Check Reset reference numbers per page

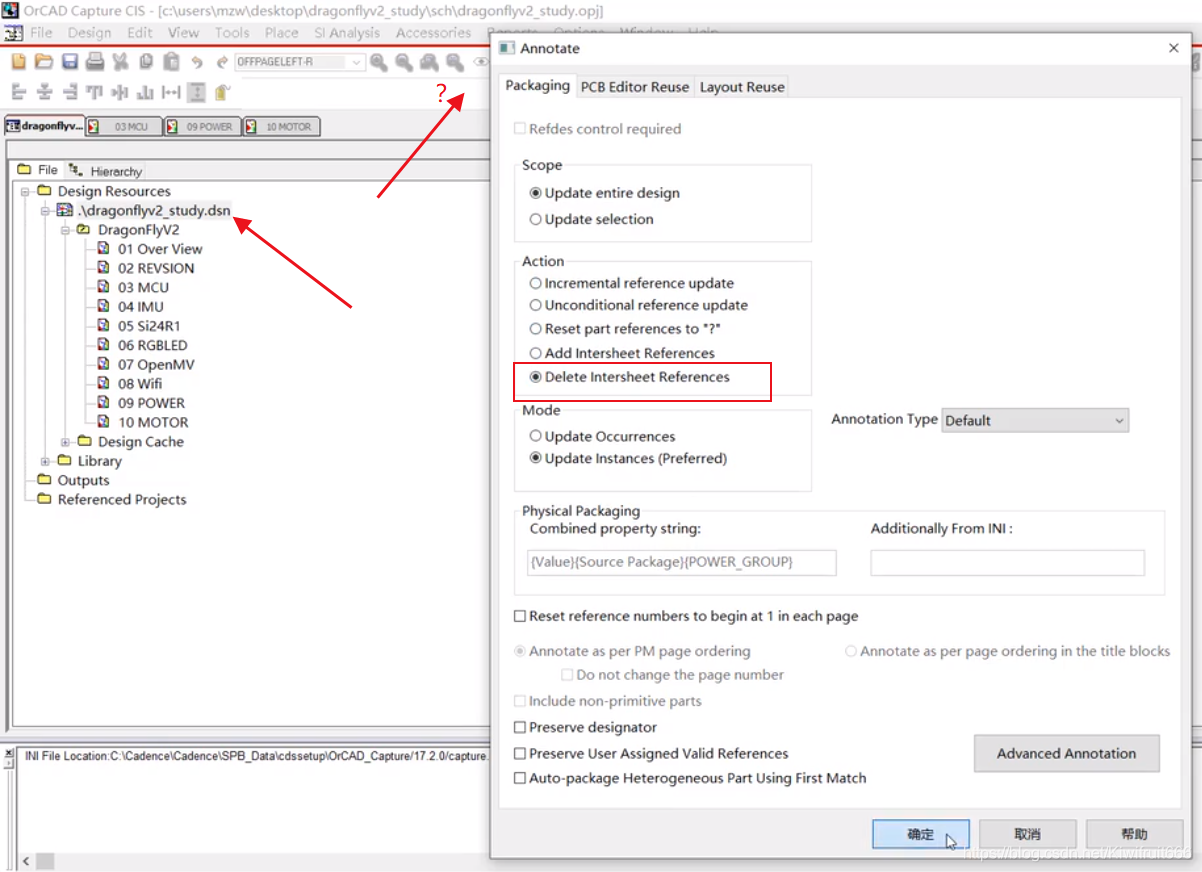pyautogui.click(x=520, y=616)
